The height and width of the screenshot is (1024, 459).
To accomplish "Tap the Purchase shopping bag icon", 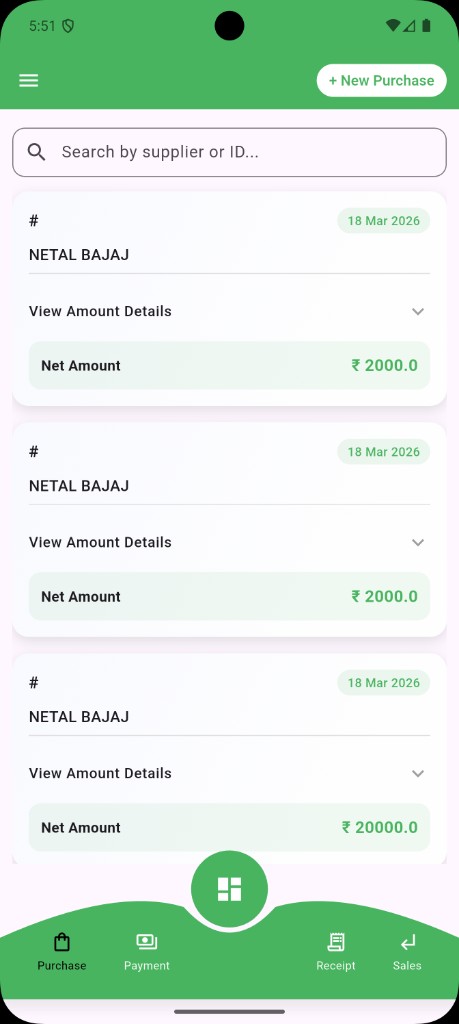I will (x=61, y=942).
